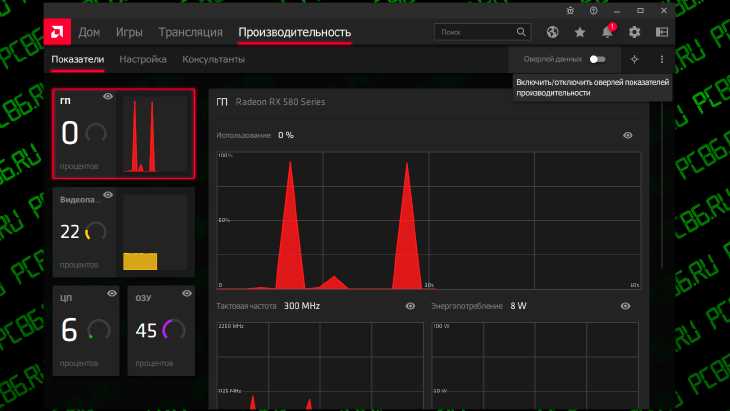Open the Игры tab
This screenshot has height=411, width=730.
(129, 32)
